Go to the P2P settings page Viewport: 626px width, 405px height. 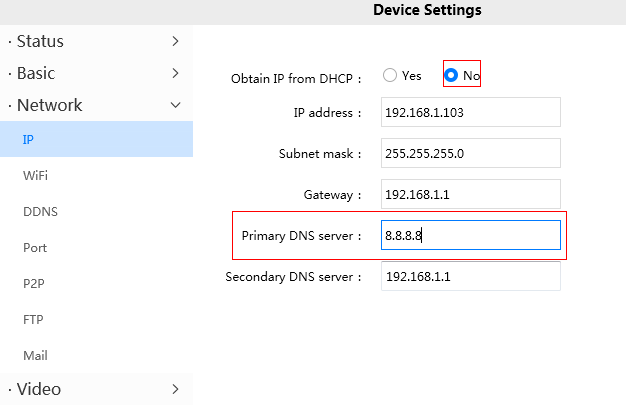[34, 283]
